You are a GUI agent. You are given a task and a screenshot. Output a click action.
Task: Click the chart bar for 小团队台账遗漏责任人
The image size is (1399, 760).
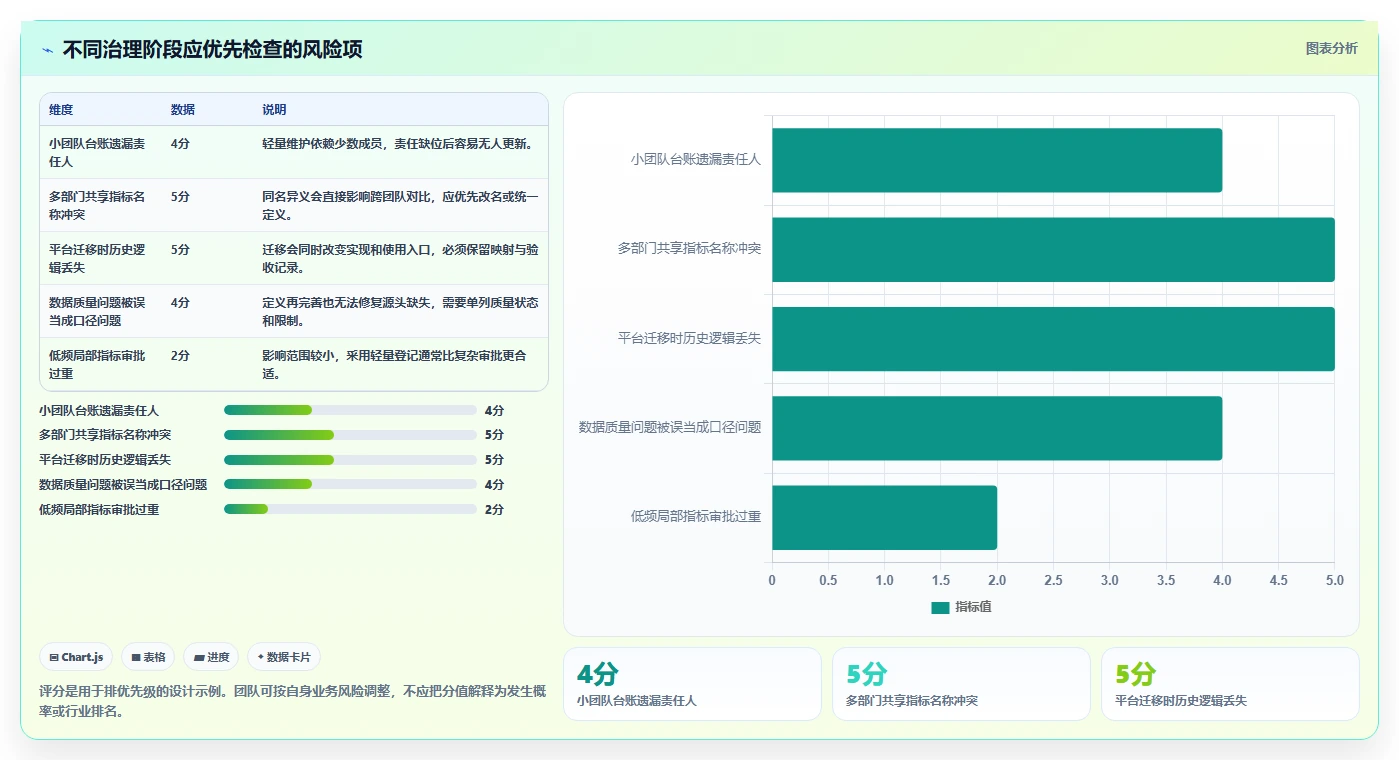coord(996,160)
